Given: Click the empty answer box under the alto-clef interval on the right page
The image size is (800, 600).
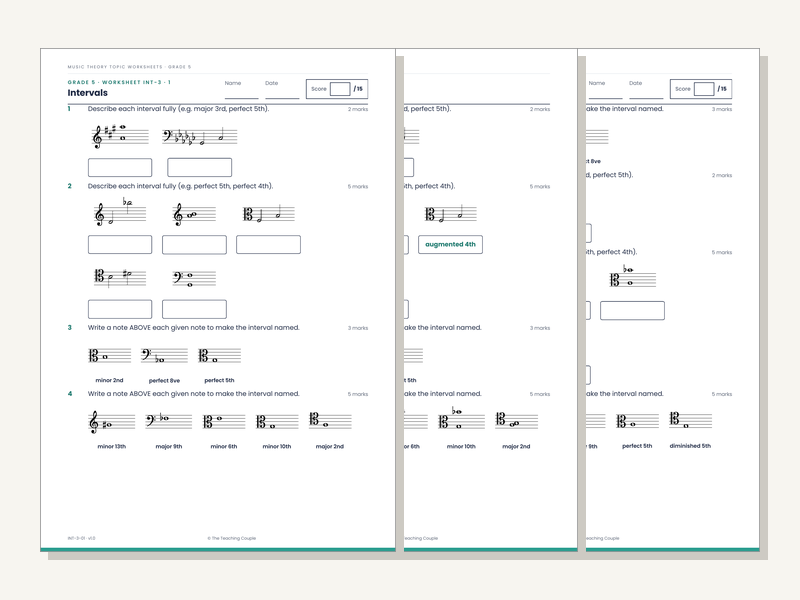Looking at the screenshot, I should (632, 310).
